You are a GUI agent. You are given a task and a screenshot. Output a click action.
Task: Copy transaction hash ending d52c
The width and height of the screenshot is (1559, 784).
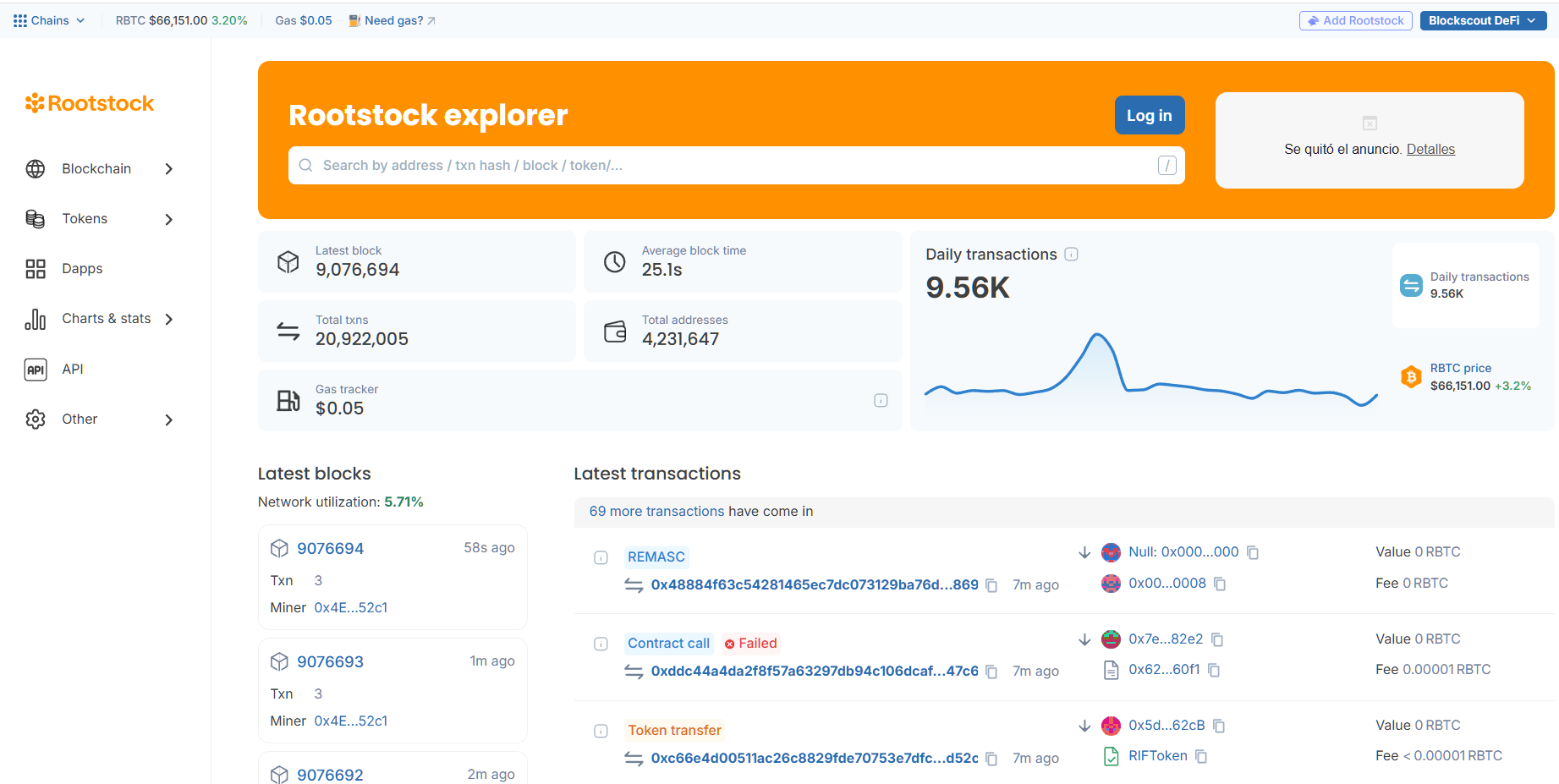[991, 759]
